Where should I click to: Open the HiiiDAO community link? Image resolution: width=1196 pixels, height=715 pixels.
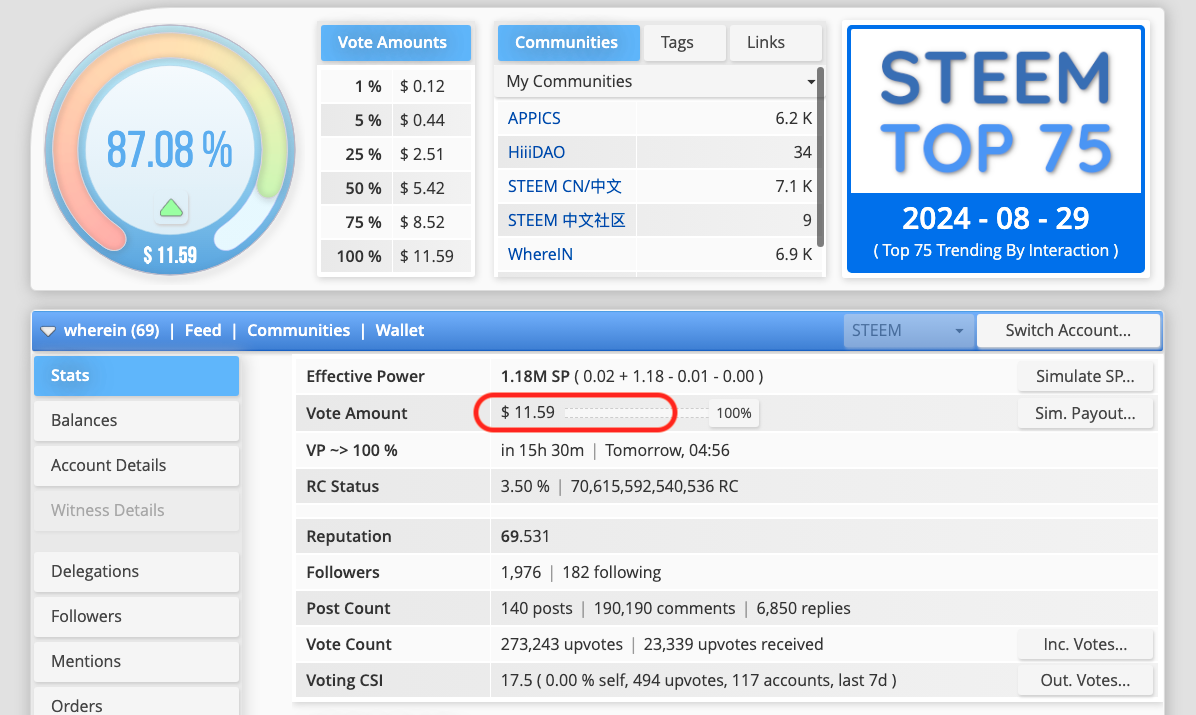pyautogui.click(x=536, y=153)
